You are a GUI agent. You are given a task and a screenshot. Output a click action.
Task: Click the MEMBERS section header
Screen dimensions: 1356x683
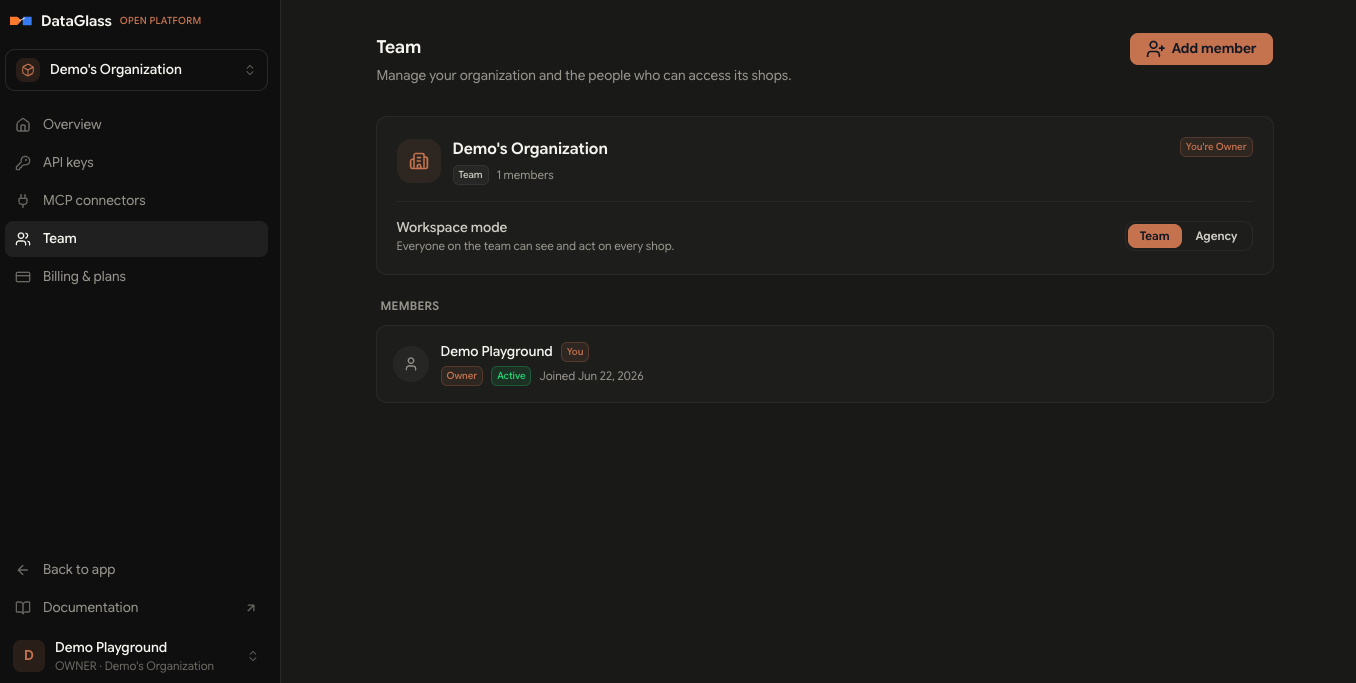coord(410,306)
